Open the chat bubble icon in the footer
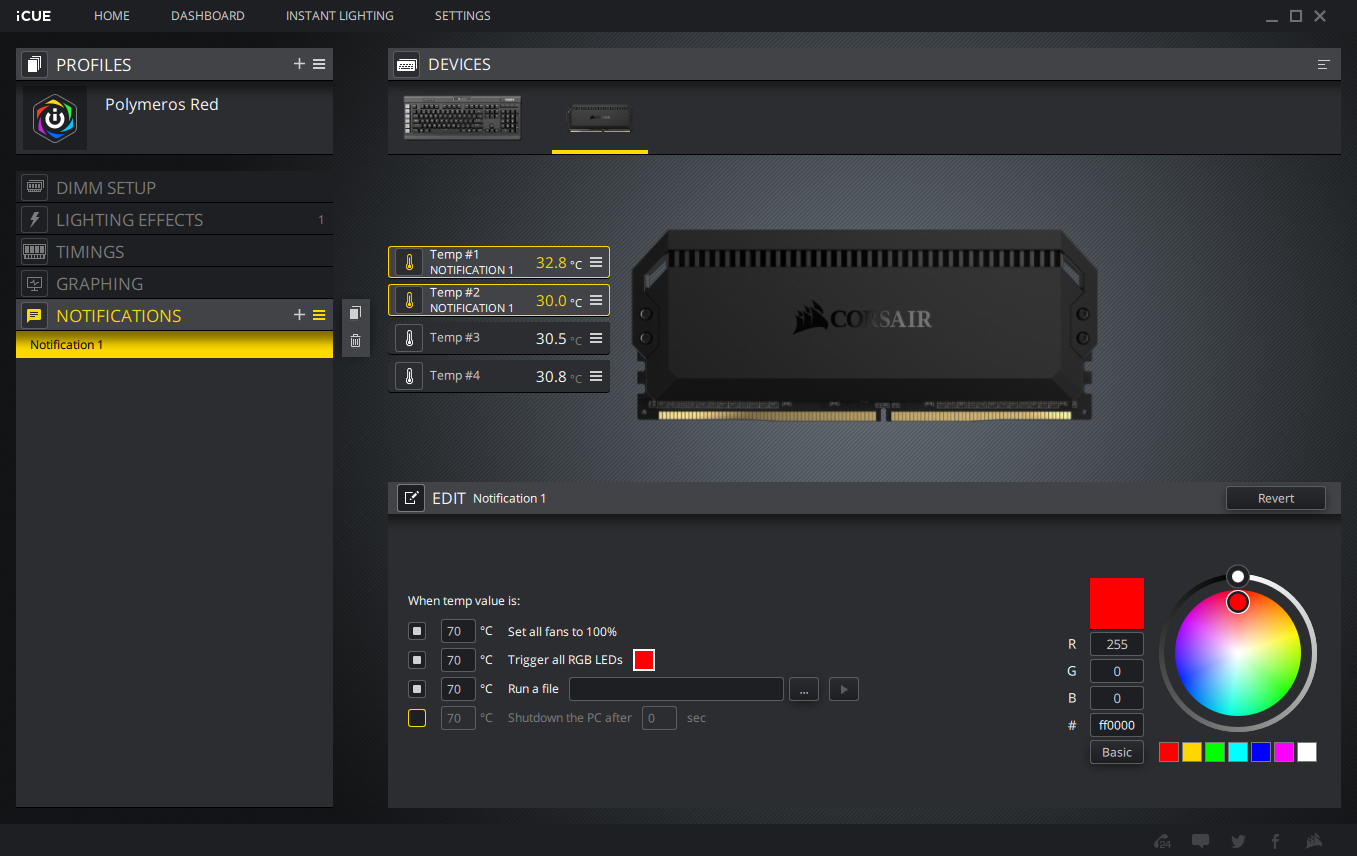 (x=1201, y=841)
